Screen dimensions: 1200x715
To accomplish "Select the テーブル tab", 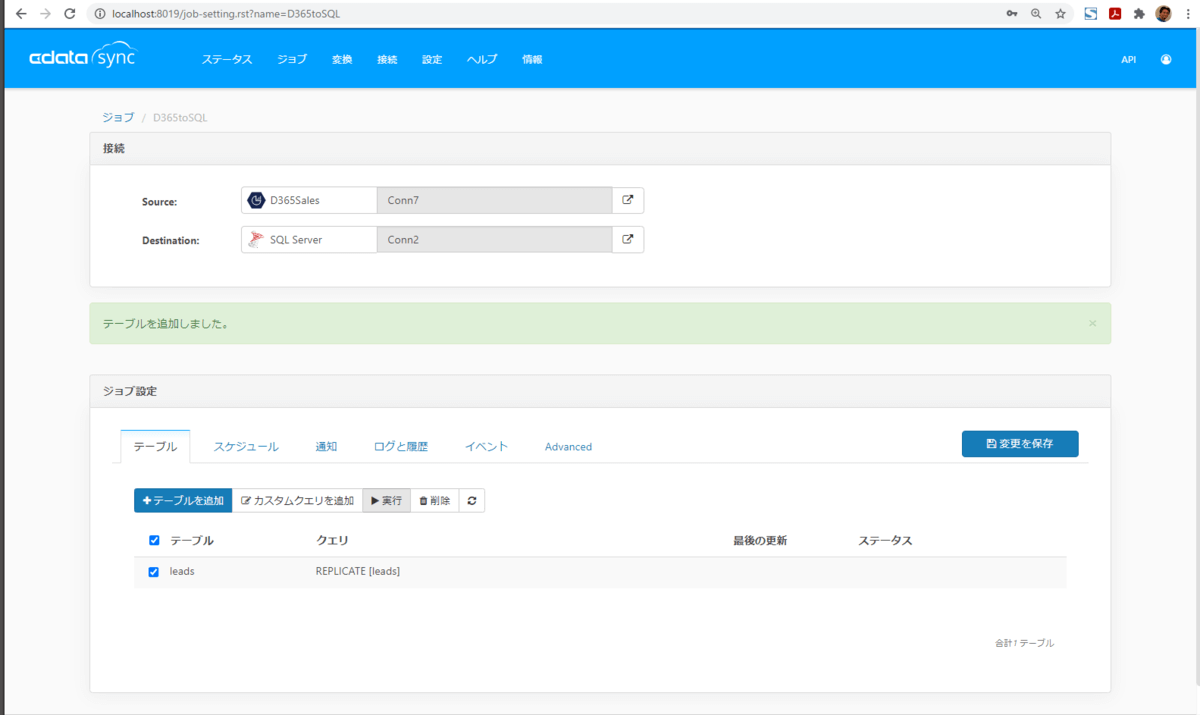I will [x=155, y=446].
